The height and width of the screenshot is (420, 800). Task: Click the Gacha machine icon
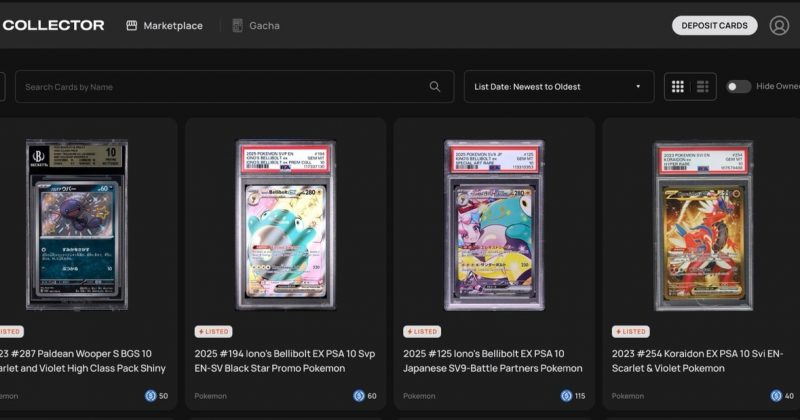[x=237, y=26]
